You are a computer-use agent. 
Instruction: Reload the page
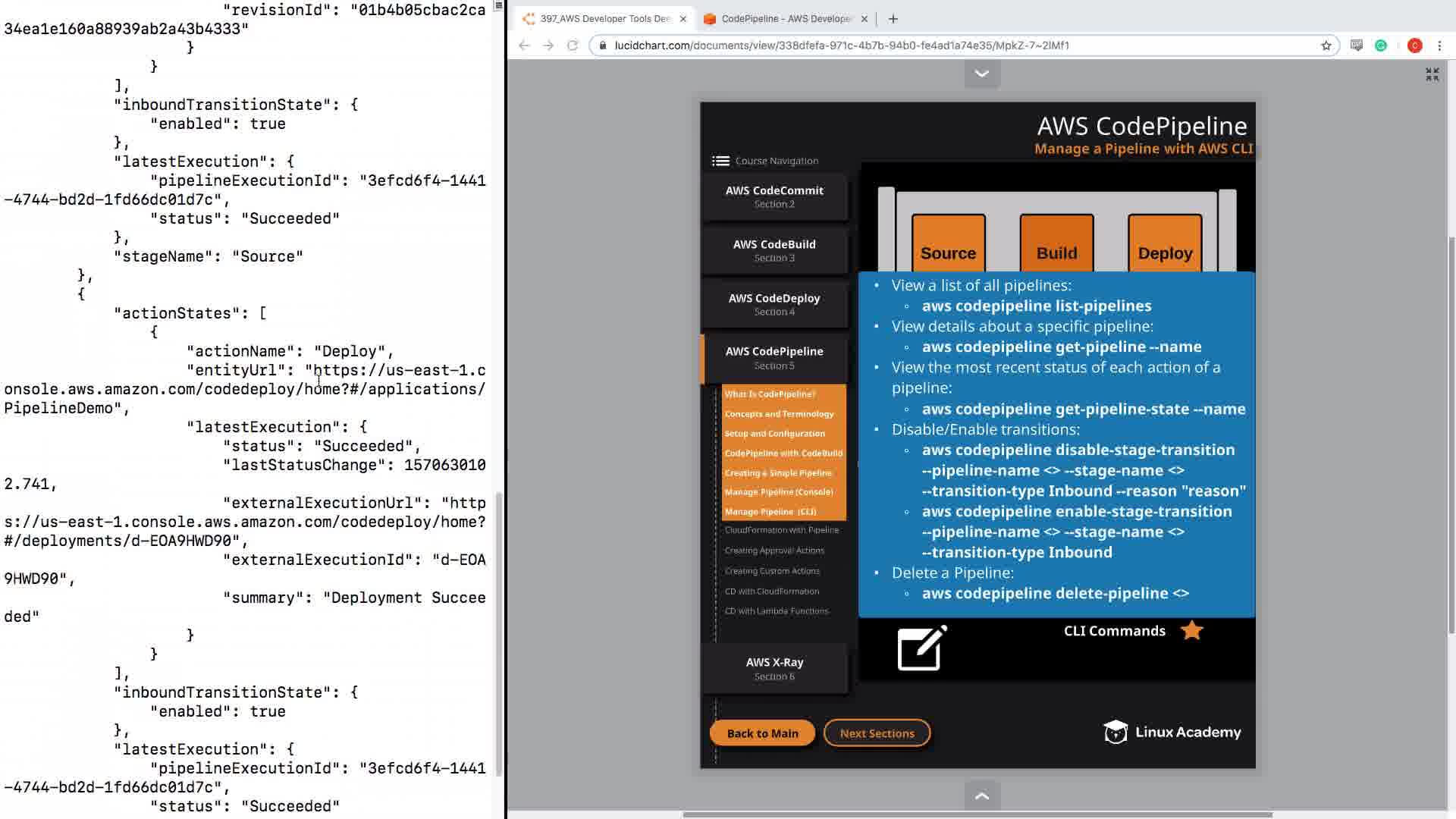pyautogui.click(x=573, y=45)
